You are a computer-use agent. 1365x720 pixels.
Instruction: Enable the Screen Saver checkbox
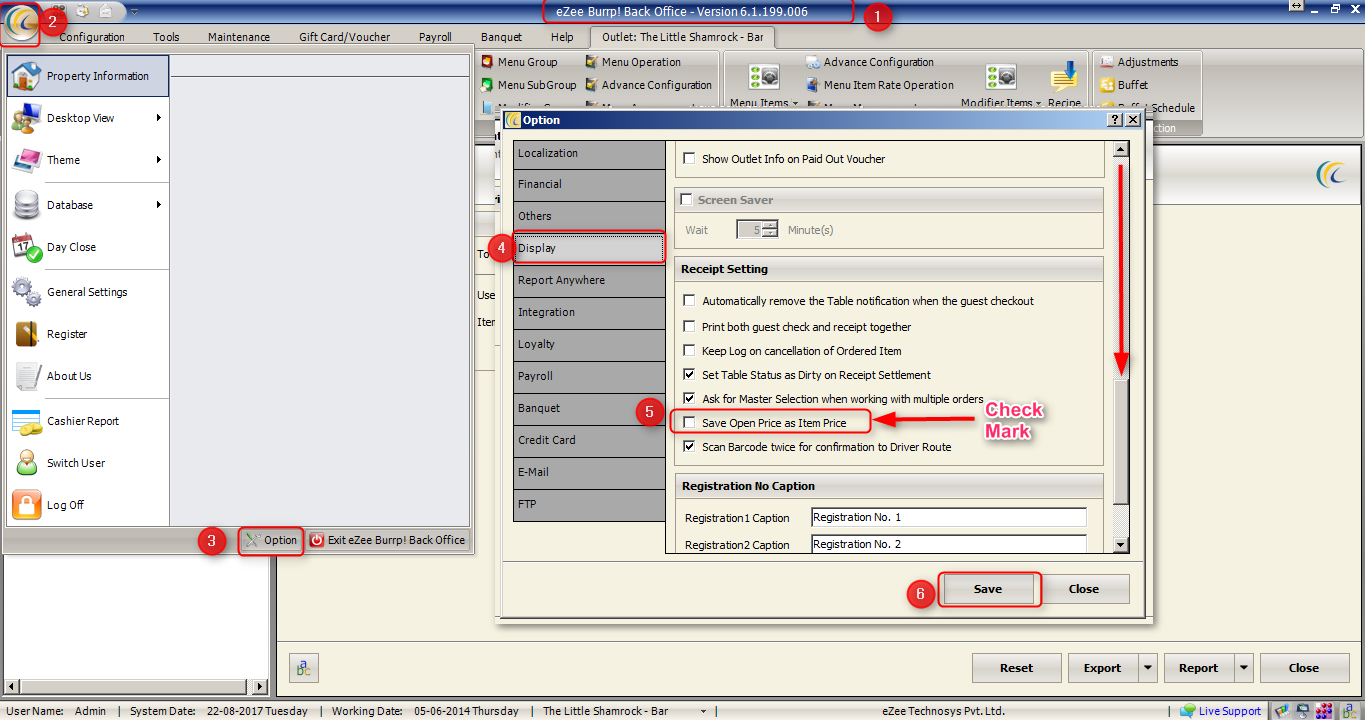pos(686,200)
